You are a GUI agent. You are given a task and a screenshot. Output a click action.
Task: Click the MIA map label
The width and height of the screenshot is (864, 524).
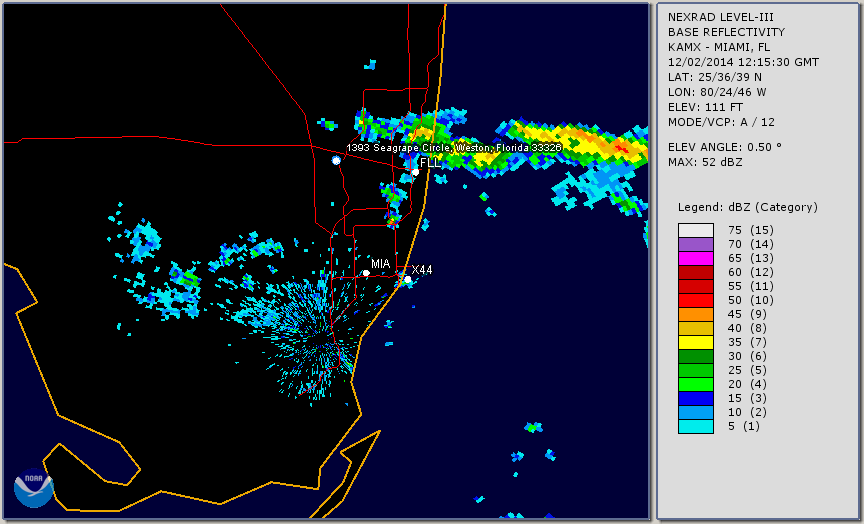click(381, 264)
